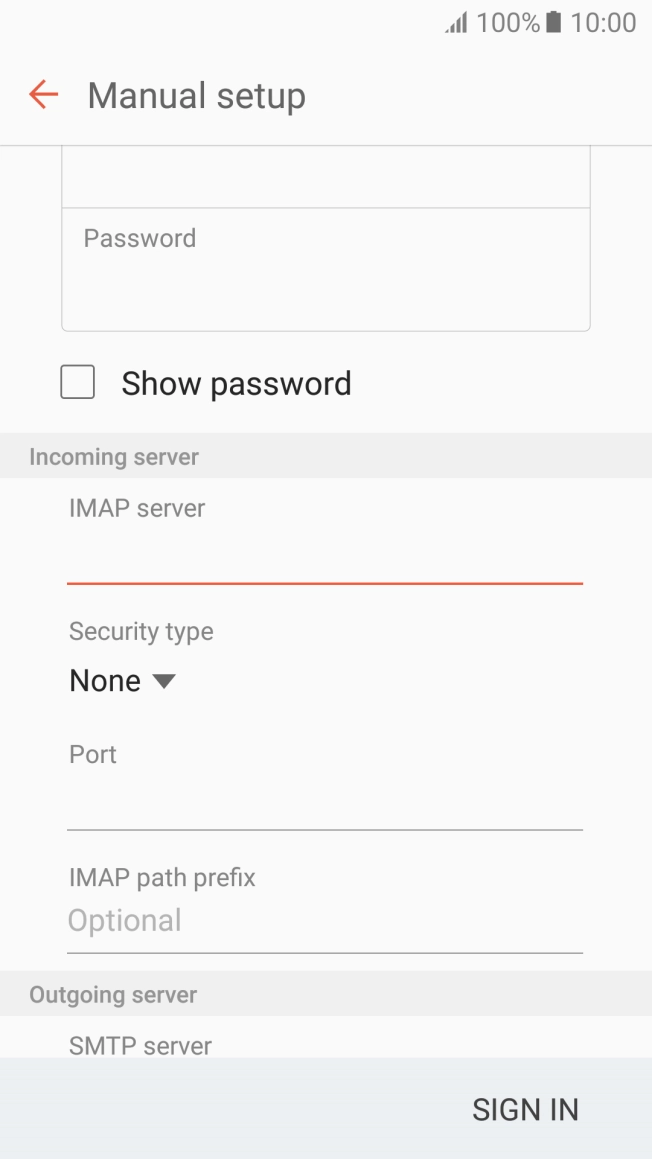Viewport: 652px width, 1159px height.
Task: Click the Outgoing server section header
Action: (x=112, y=994)
